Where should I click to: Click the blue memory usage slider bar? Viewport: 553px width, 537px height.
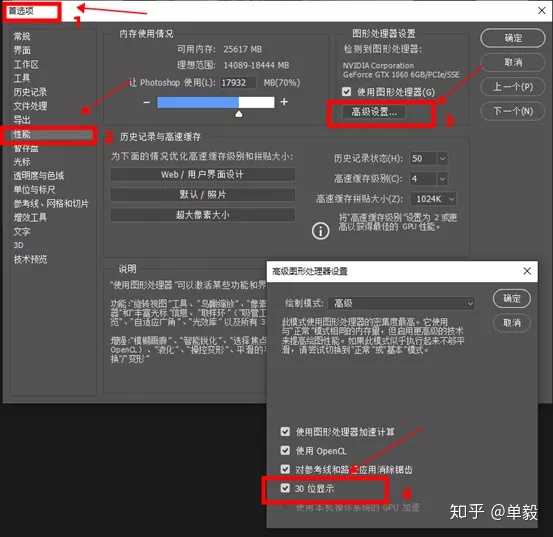coord(215,102)
